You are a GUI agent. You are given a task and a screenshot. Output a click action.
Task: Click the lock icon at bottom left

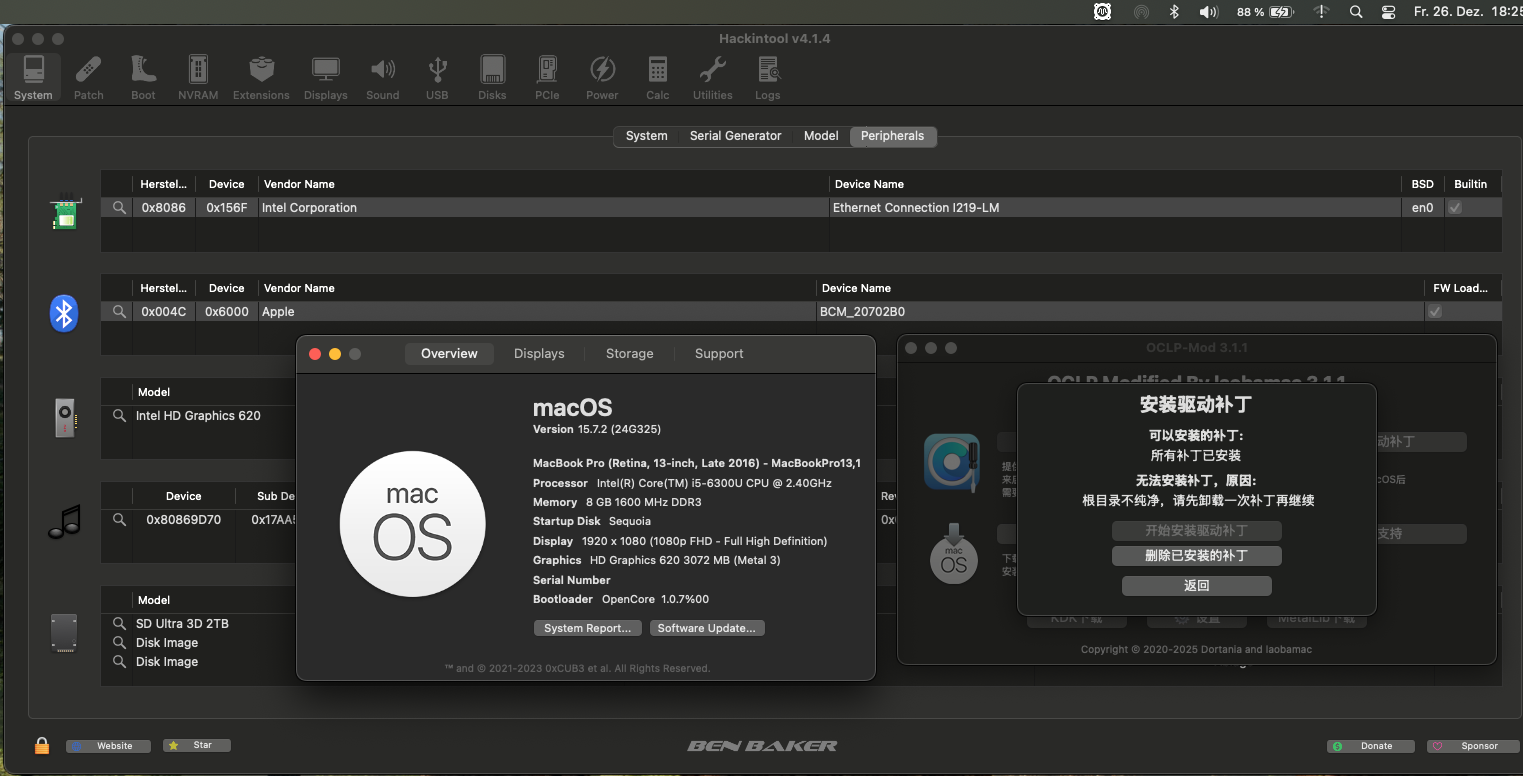point(42,746)
